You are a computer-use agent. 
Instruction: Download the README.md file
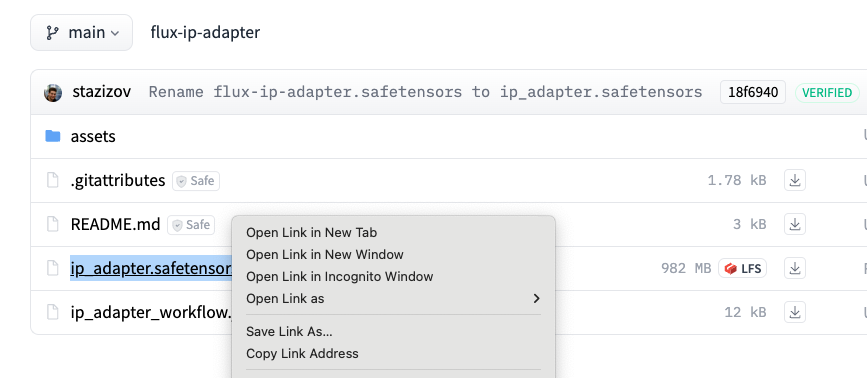(x=795, y=224)
